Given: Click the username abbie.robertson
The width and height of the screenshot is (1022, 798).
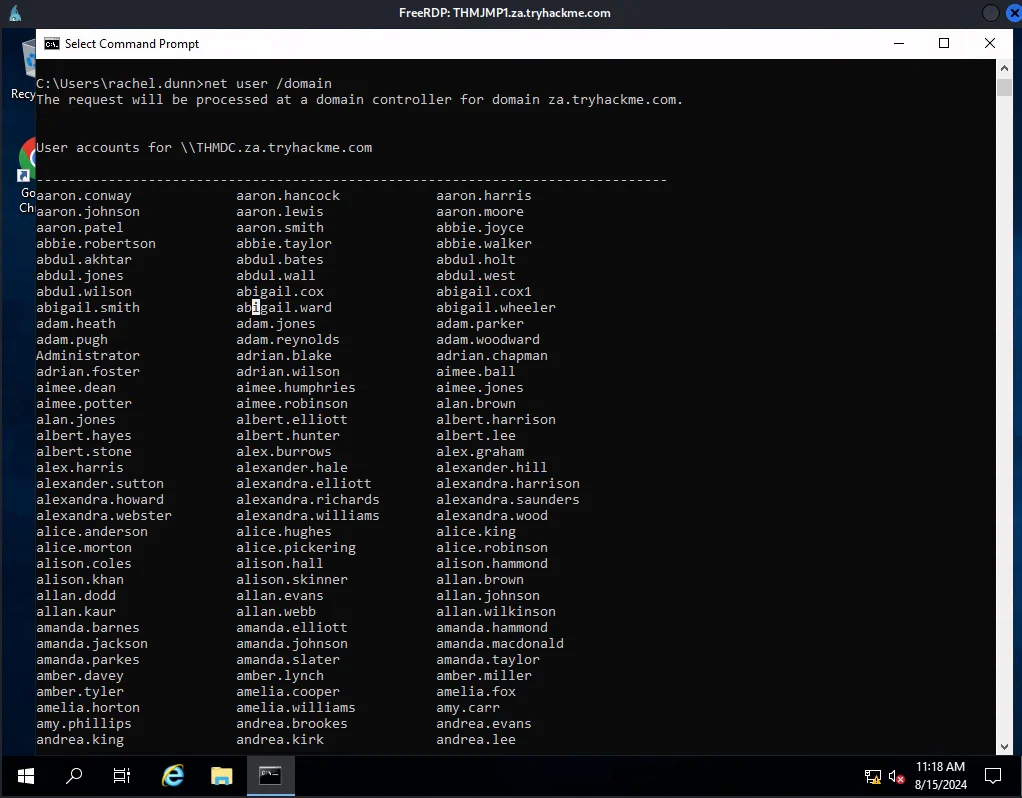Looking at the screenshot, I should coord(96,244).
